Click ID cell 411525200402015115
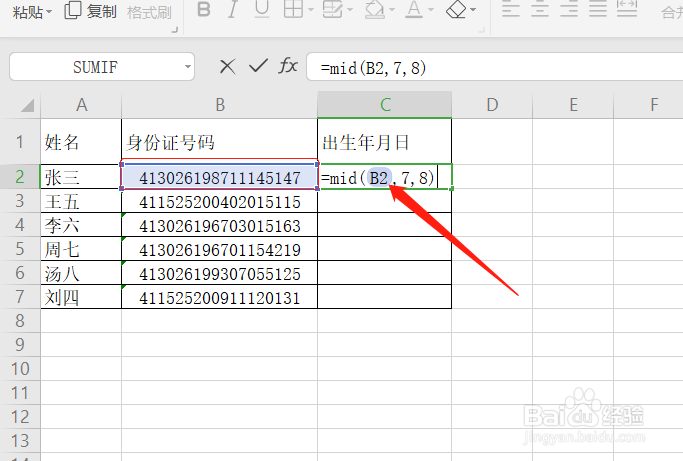 [x=220, y=201]
